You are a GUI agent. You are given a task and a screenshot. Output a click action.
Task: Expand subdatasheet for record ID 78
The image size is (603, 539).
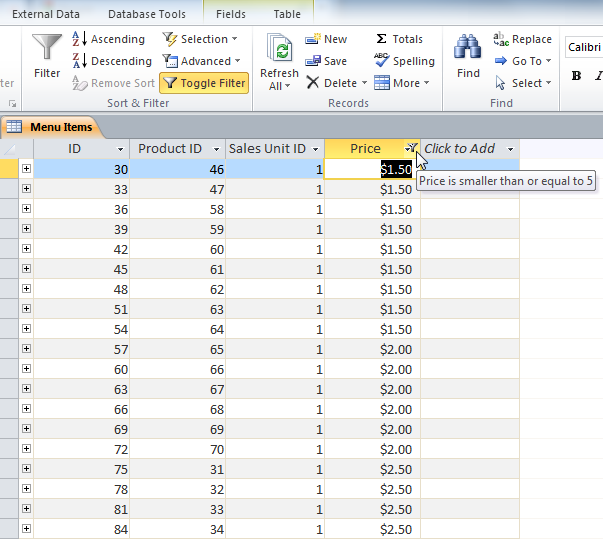click(x=26, y=488)
